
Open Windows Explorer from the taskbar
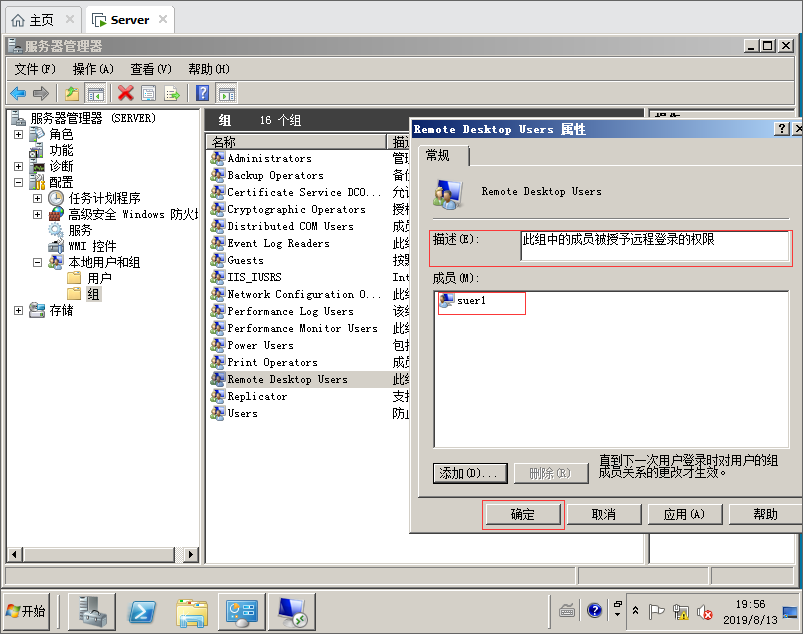click(x=192, y=610)
